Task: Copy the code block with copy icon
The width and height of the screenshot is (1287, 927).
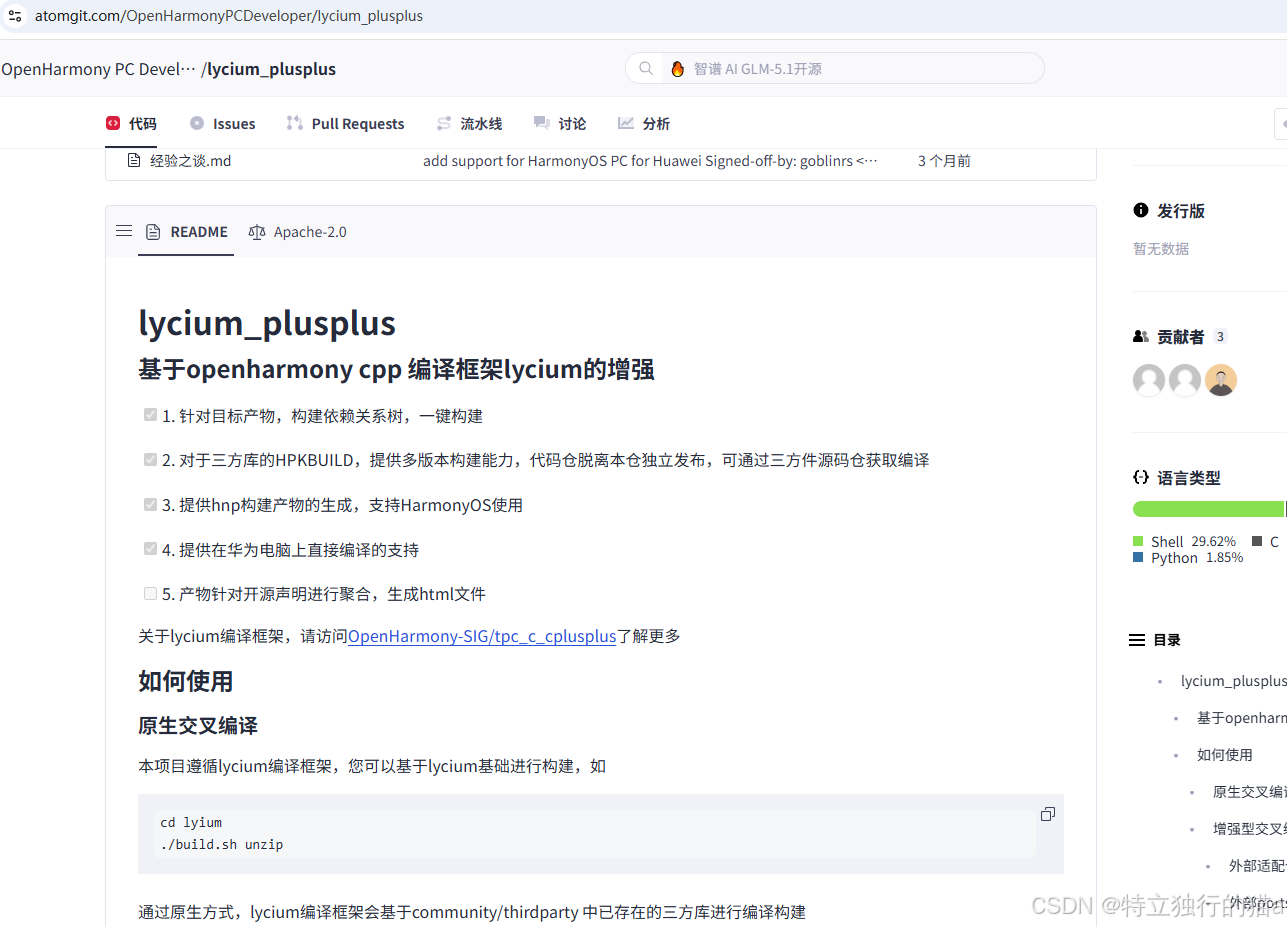Action: 1047,814
